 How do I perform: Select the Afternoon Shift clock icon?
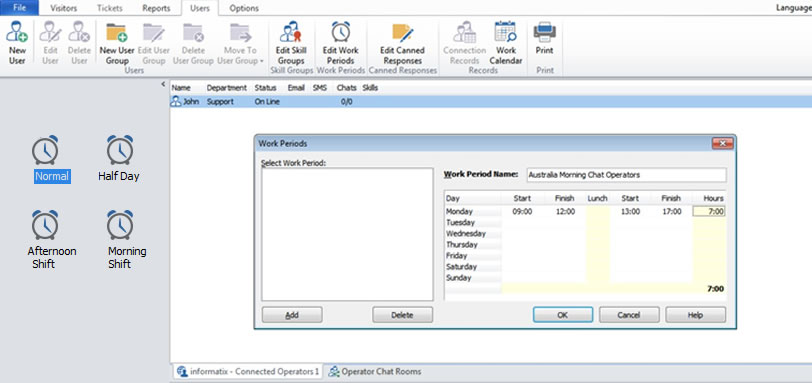[x=45, y=225]
